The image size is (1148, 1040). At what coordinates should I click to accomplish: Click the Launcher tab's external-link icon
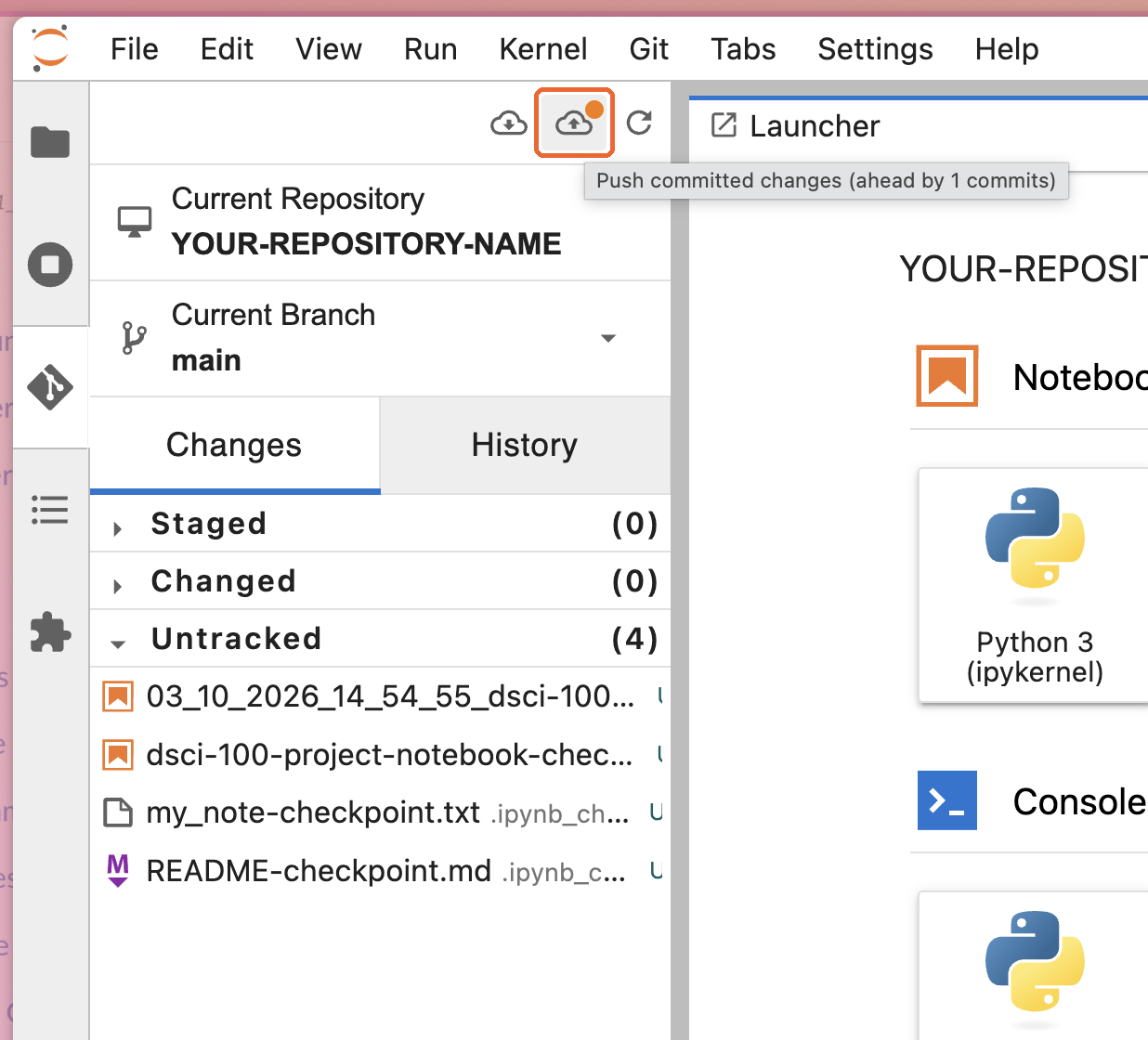tap(724, 124)
